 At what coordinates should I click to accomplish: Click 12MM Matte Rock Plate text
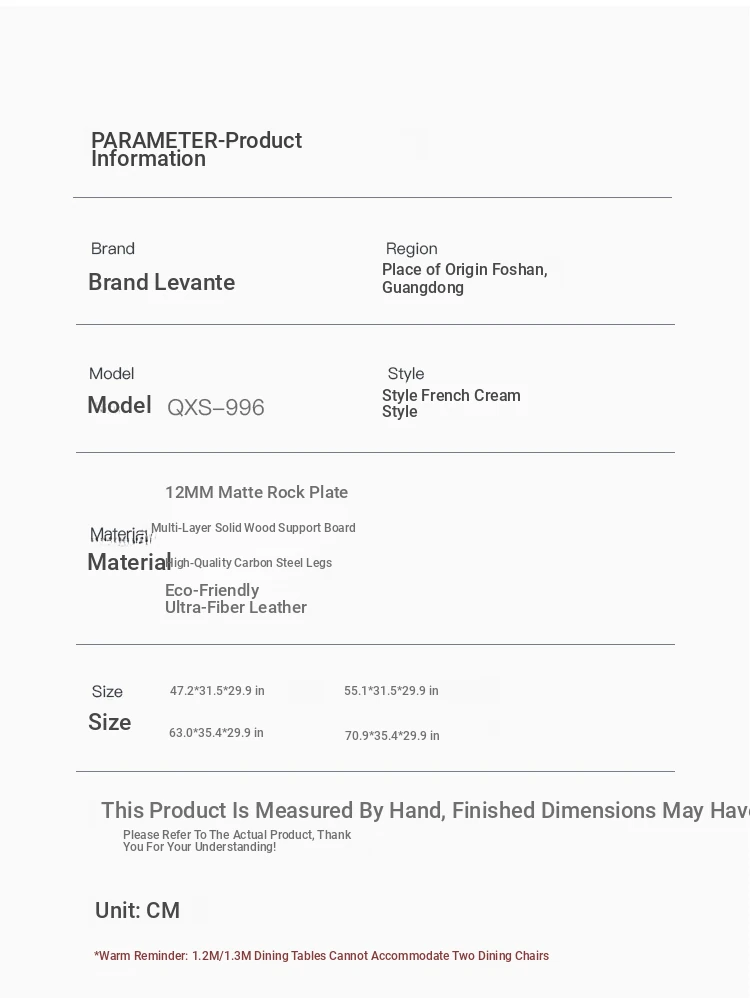point(256,492)
